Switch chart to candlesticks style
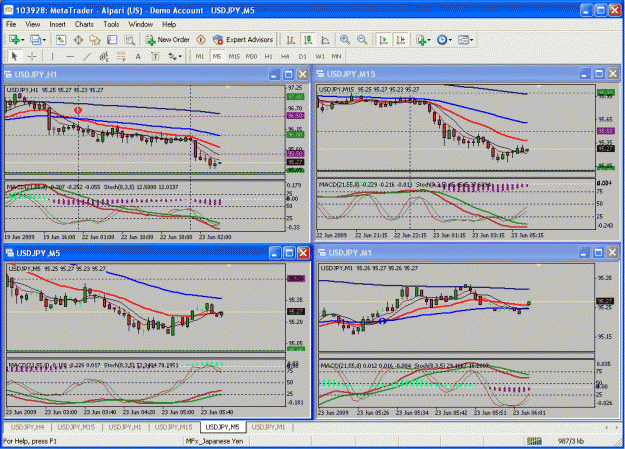Image resolution: width=625 pixels, height=449 pixels. tap(308, 39)
